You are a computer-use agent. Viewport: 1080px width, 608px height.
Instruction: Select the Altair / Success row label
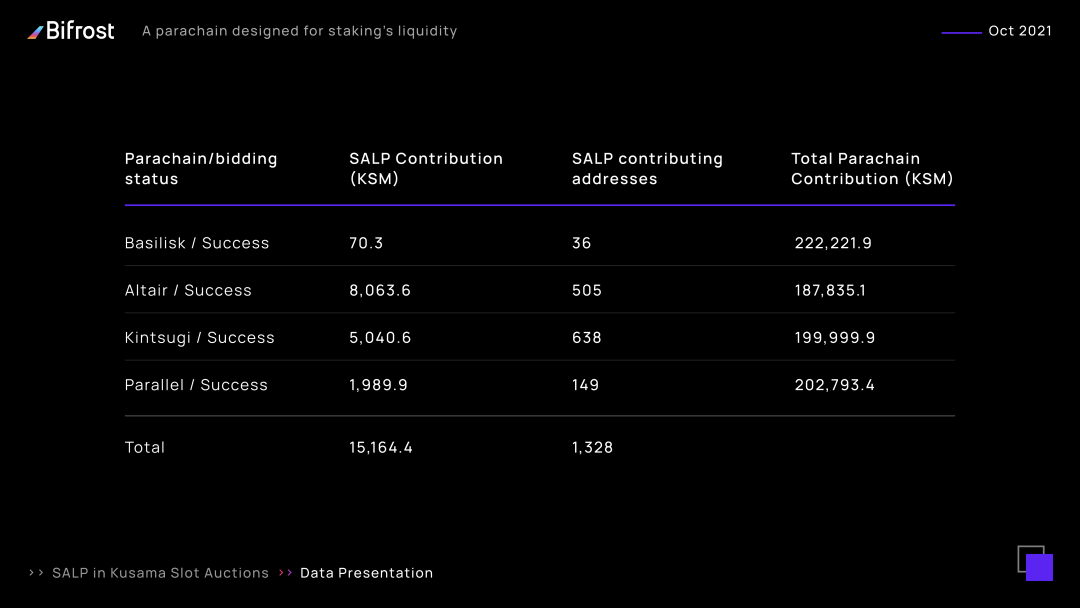tap(188, 290)
